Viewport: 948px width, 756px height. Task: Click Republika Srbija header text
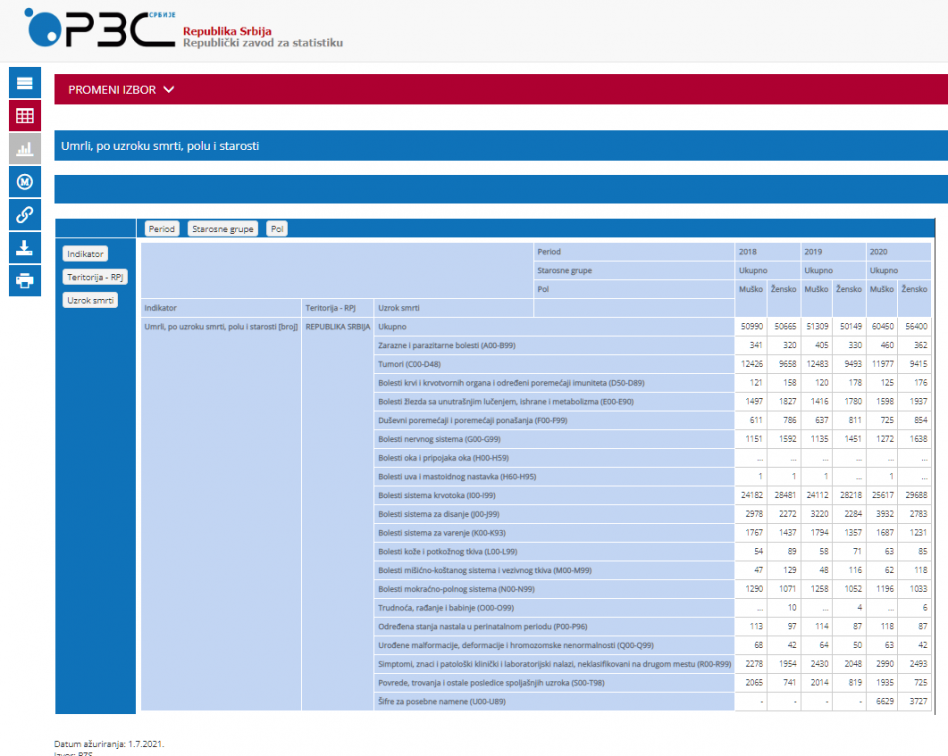click(227, 31)
